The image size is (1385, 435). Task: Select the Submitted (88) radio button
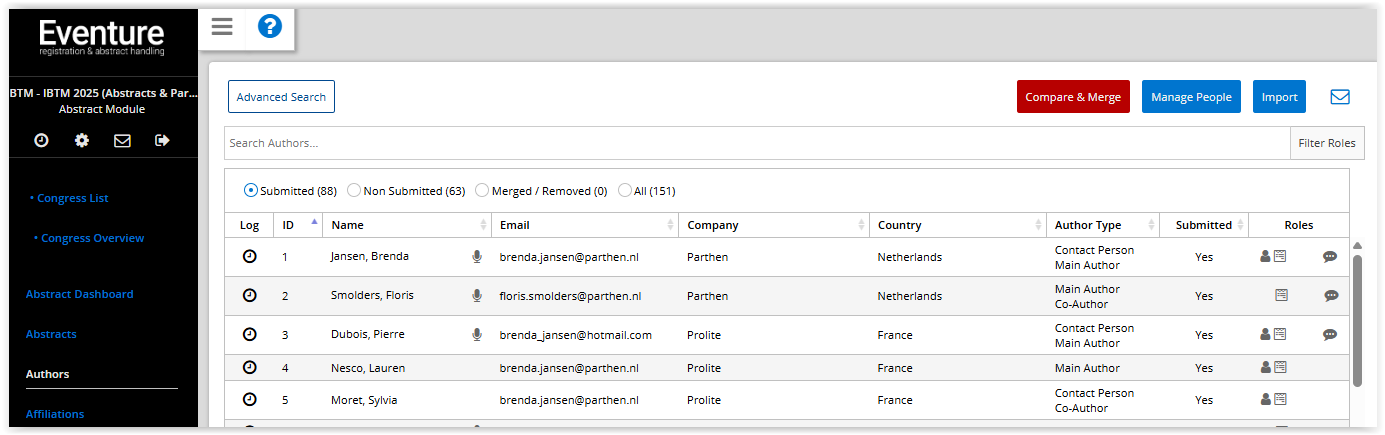pos(251,191)
